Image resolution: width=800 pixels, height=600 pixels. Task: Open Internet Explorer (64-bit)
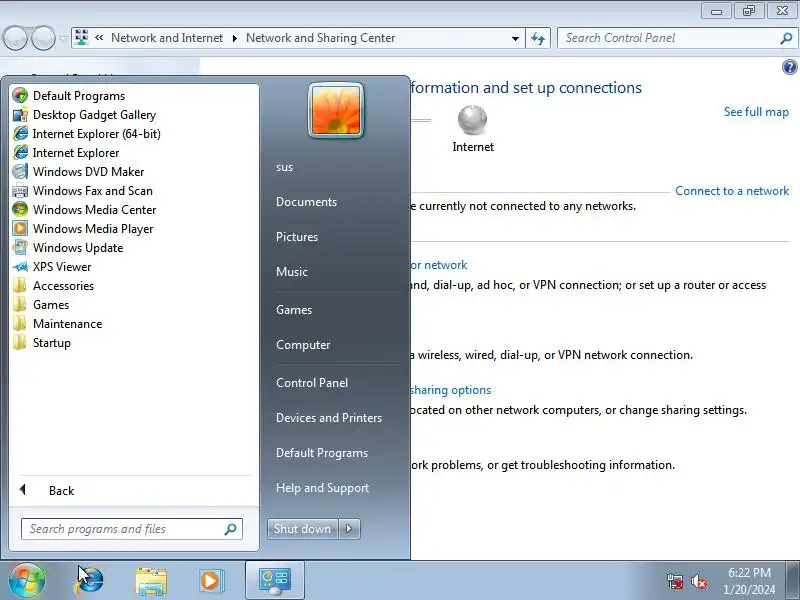pyautogui.click(x=87, y=134)
